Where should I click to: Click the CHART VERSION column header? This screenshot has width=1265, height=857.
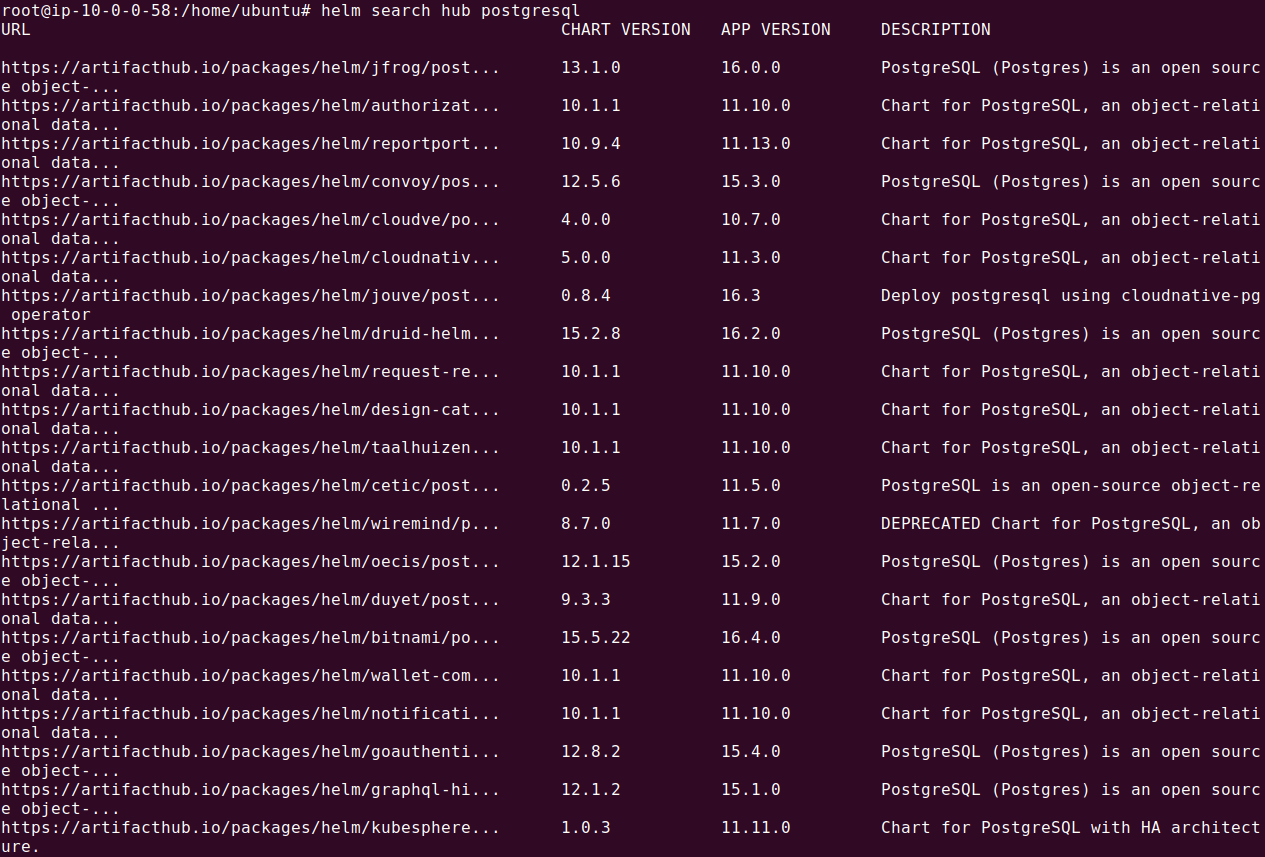pyautogui.click(x=626, y=30)
